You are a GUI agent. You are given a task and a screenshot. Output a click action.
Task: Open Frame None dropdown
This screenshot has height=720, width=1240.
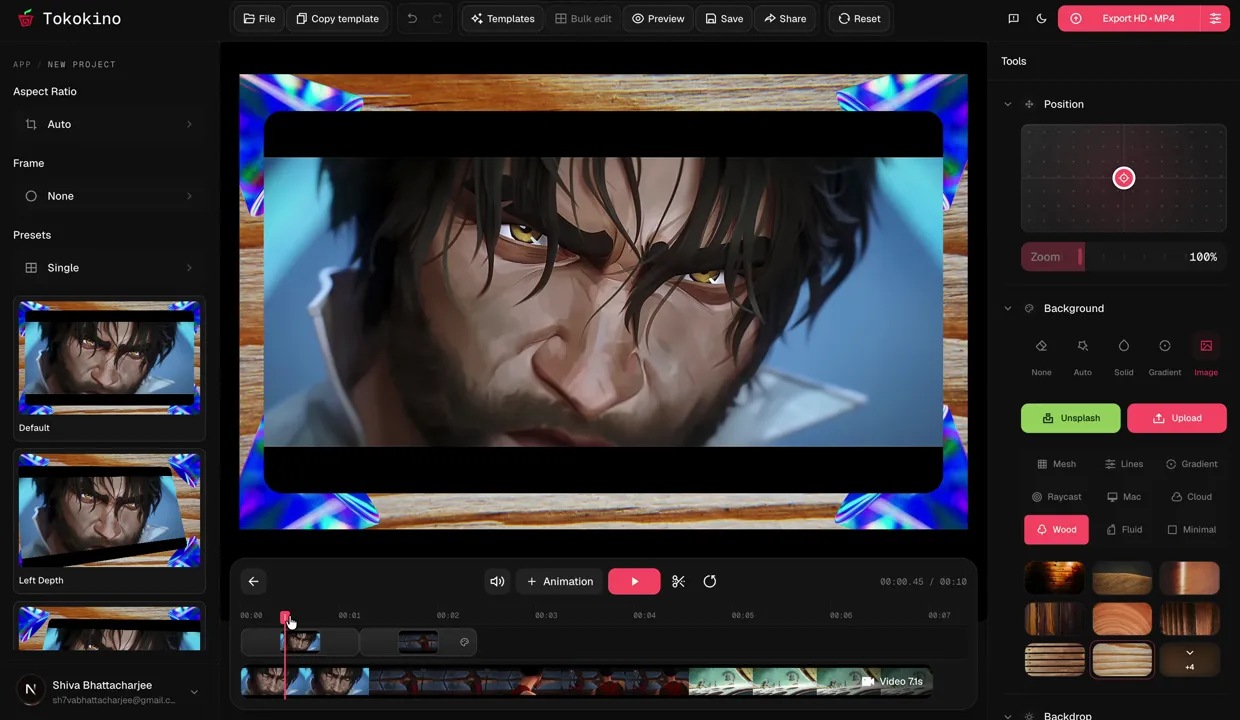click(x=109, y=196)
